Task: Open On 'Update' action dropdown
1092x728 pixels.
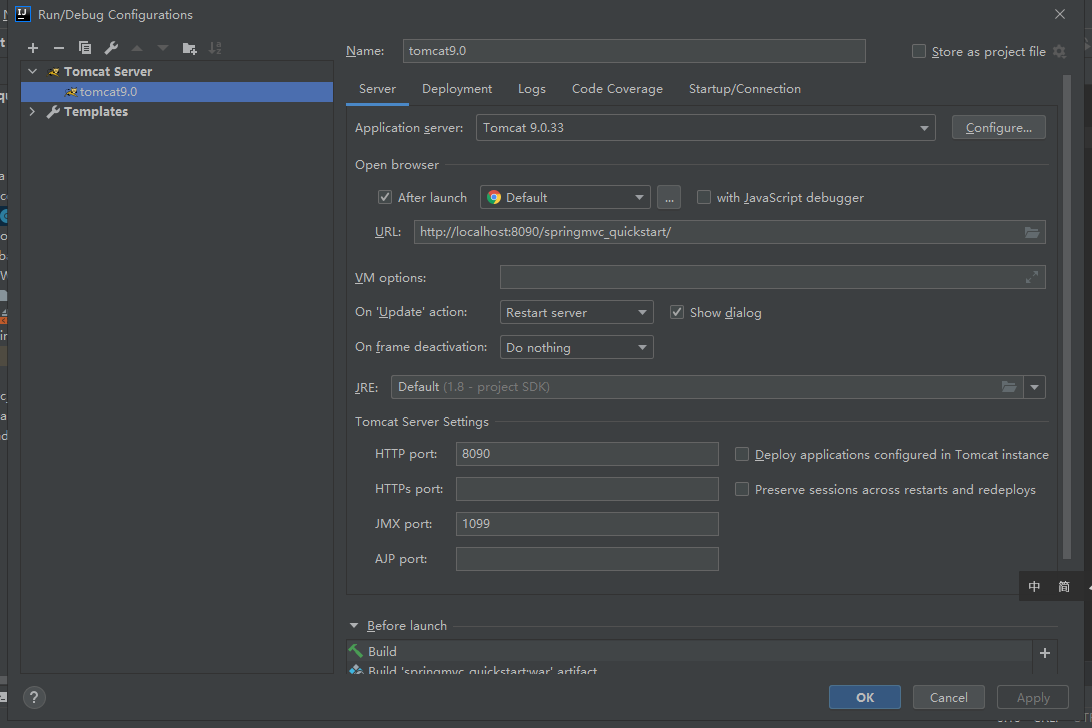Action: tap(577, 312)
